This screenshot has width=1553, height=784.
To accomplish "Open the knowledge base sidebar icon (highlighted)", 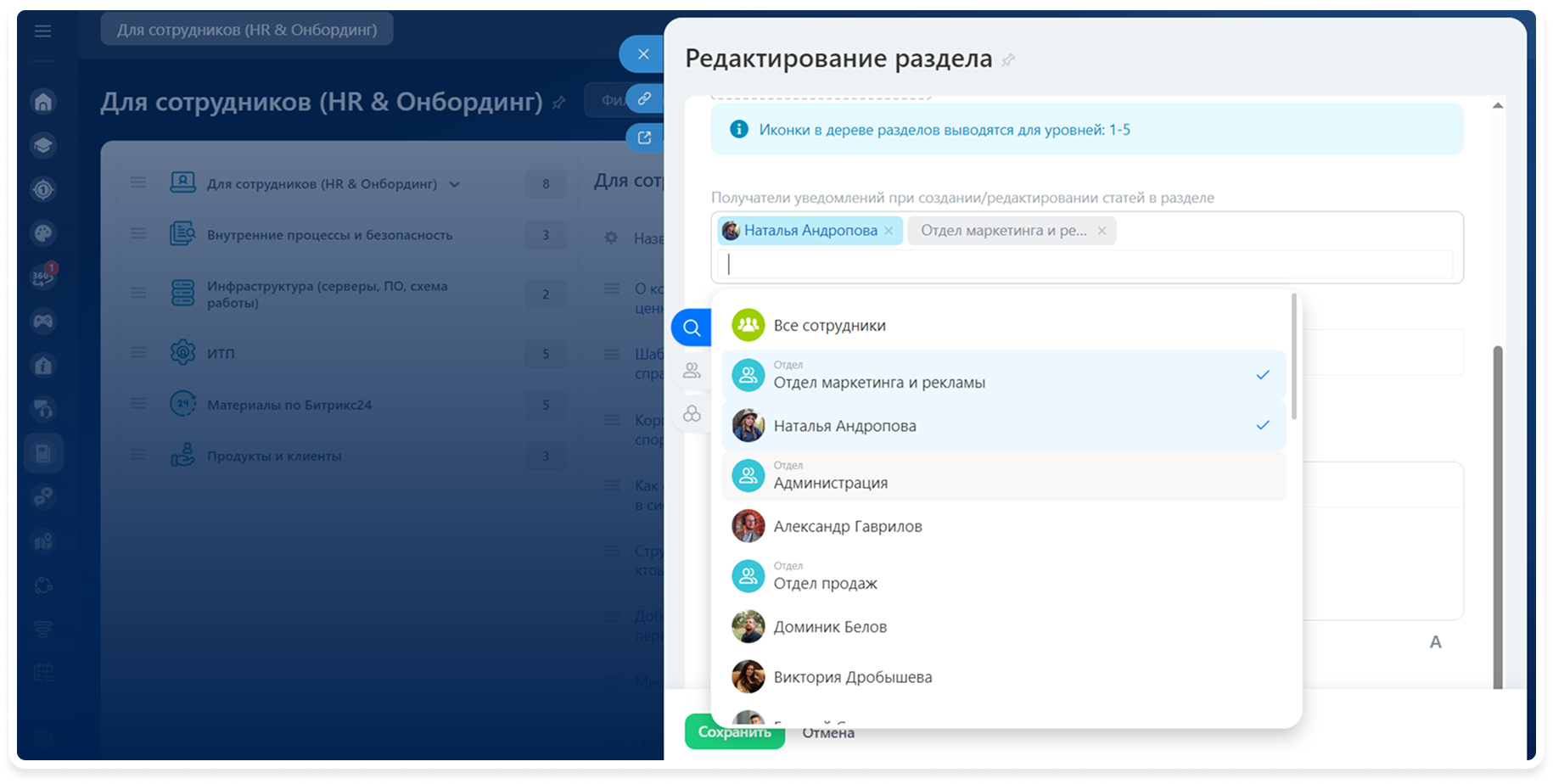I will click(x=43, y=453).
